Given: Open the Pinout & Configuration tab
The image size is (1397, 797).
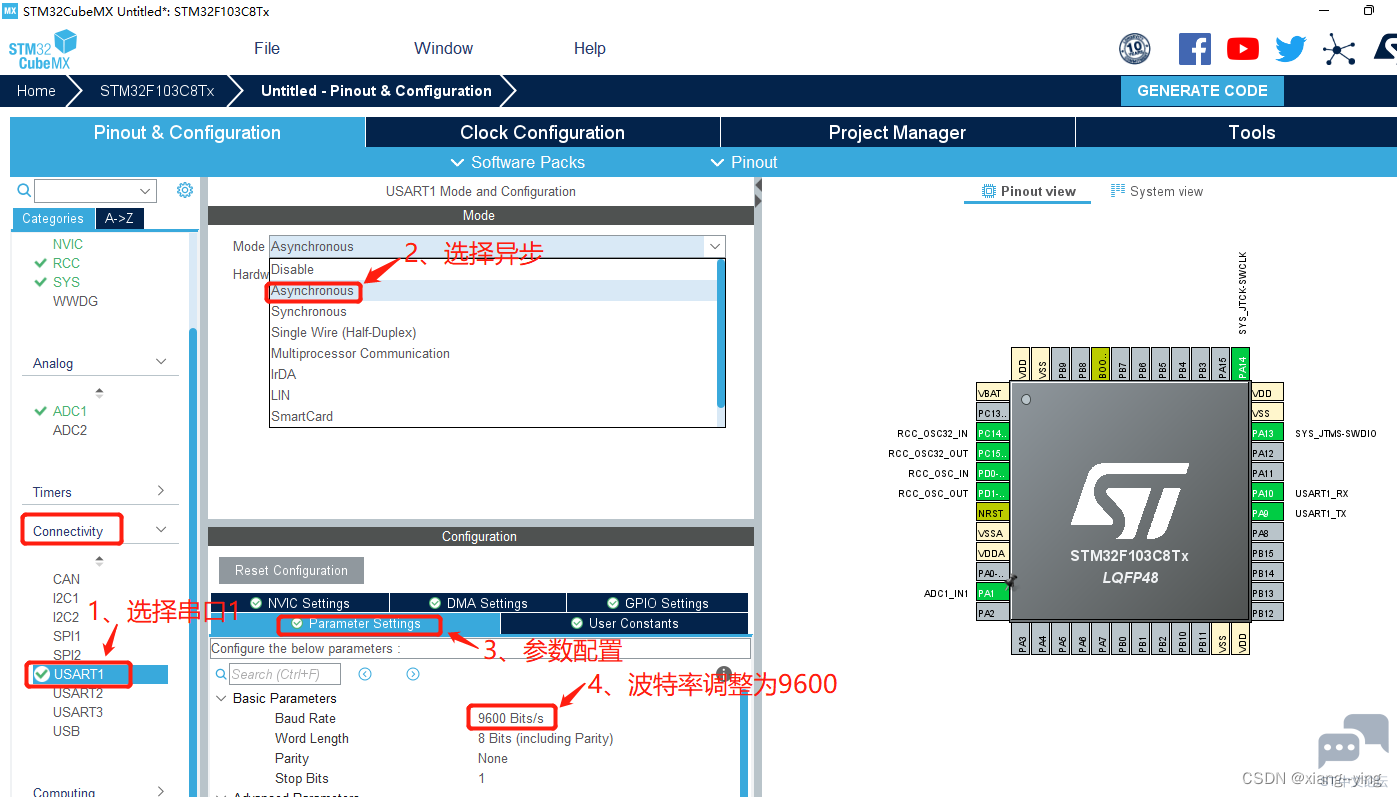Looking at the screenshot, I should coord(187,133).
